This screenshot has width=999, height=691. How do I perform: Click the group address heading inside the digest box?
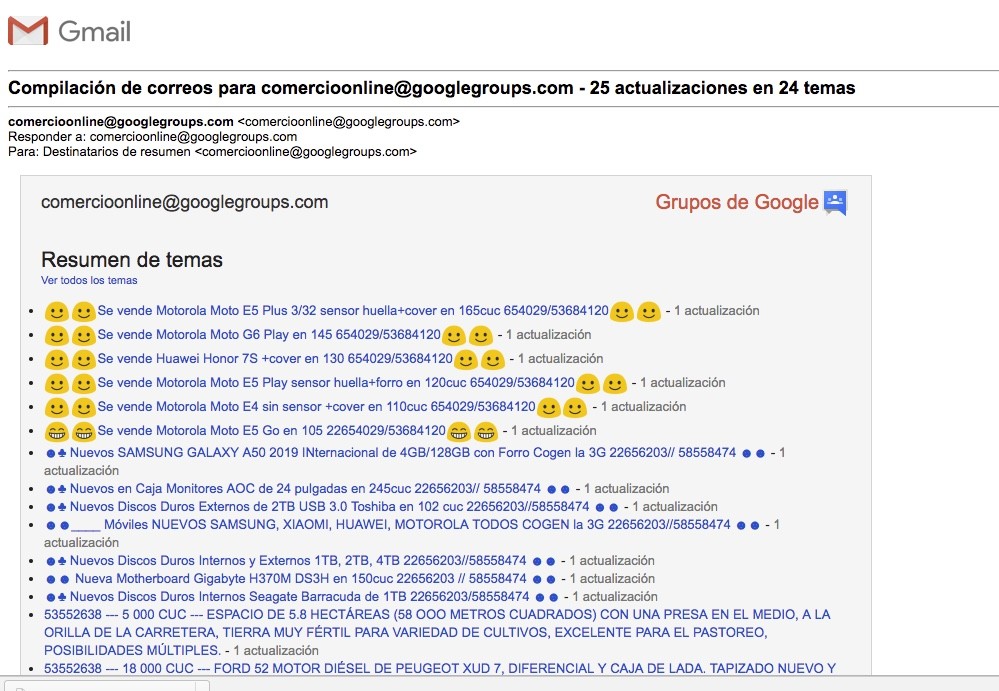185,202
